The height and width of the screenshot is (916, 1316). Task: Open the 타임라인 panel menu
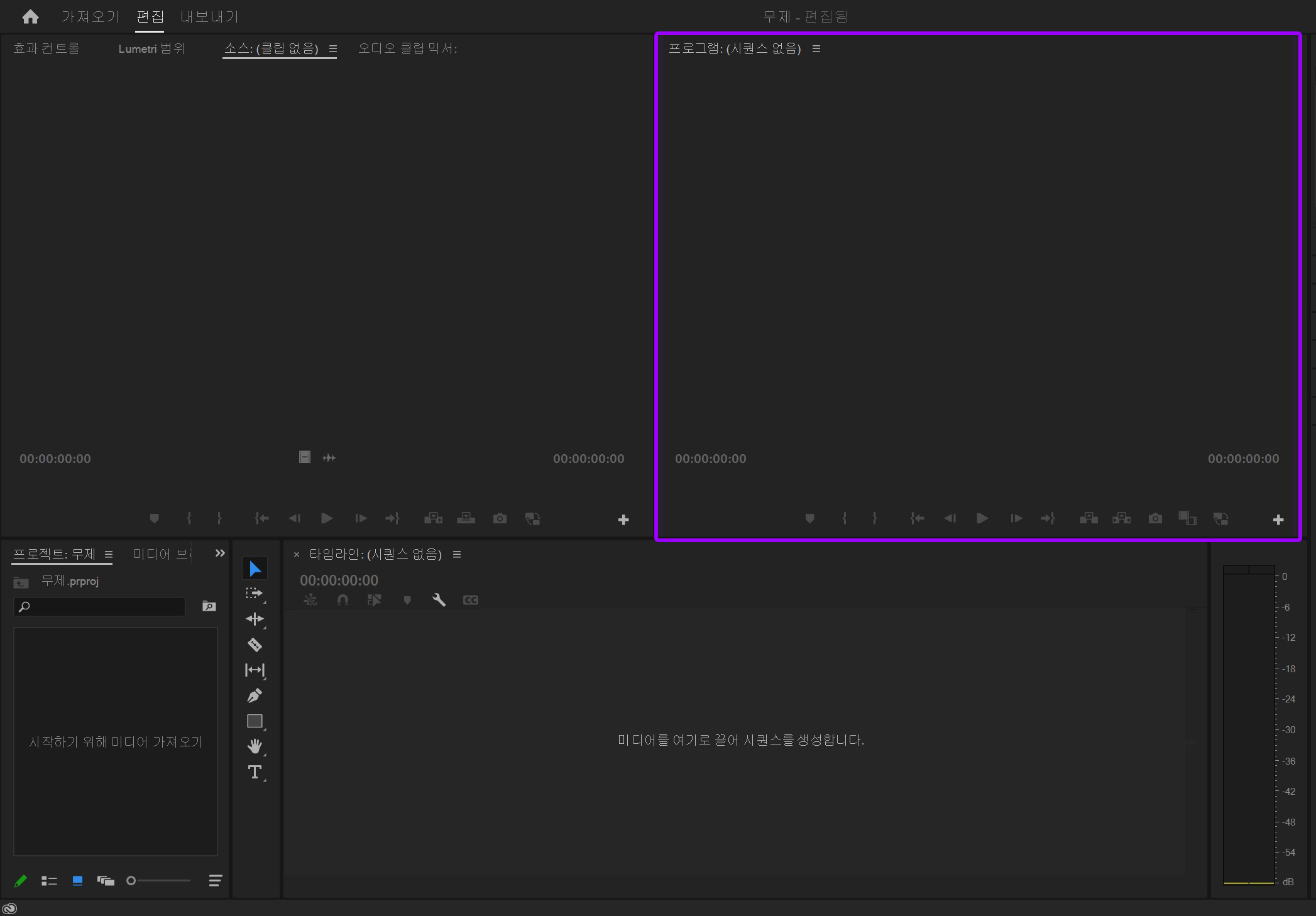tap(457, 554)
